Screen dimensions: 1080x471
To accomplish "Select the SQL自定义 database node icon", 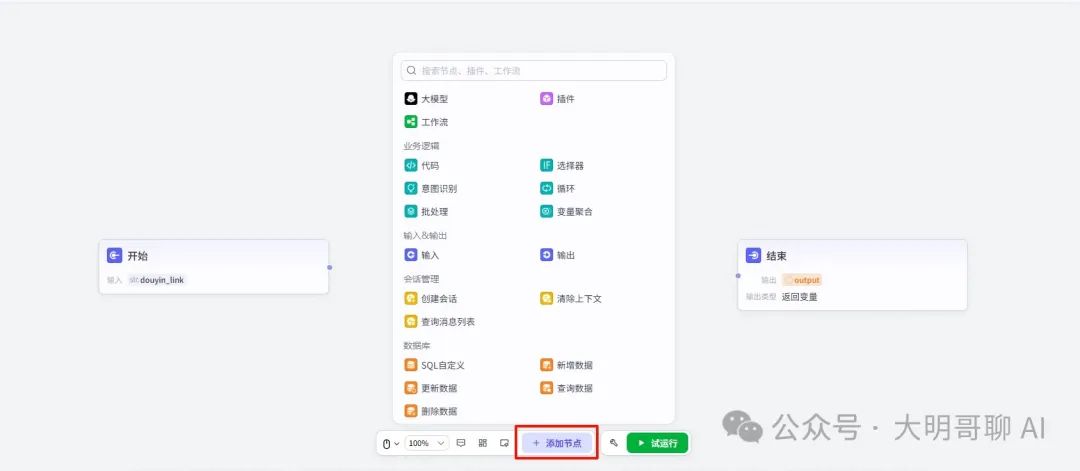I will click(x=411, y=365).
